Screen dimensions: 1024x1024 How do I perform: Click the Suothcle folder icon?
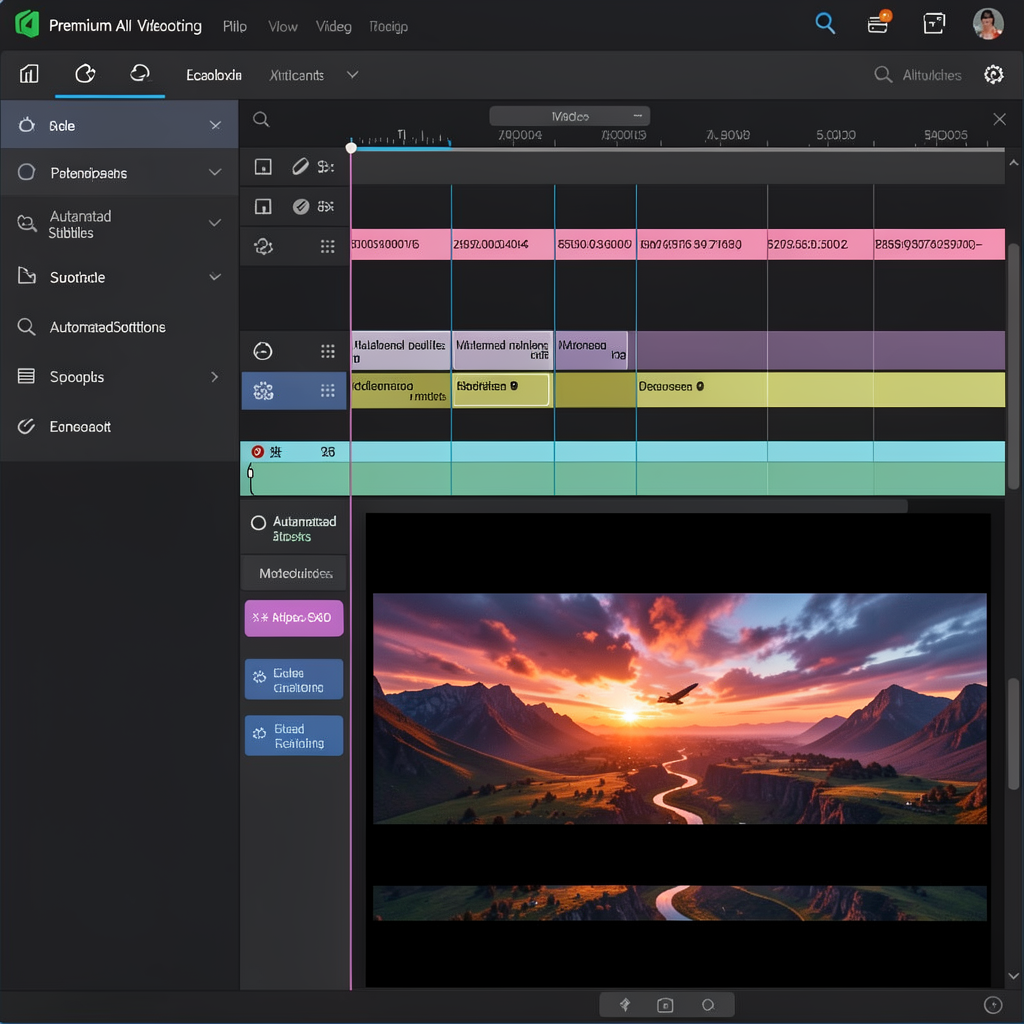[26, 276]
